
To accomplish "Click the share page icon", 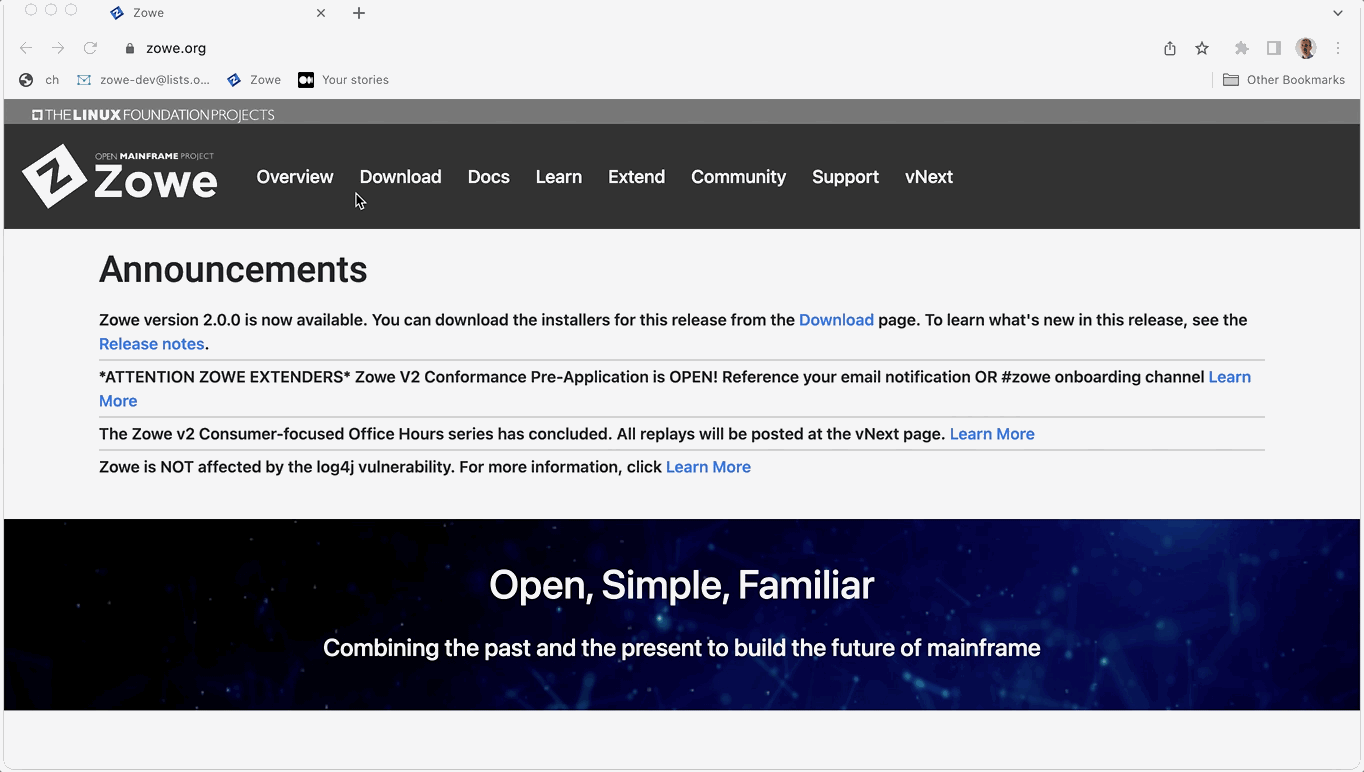I will tap(1170, 48).
